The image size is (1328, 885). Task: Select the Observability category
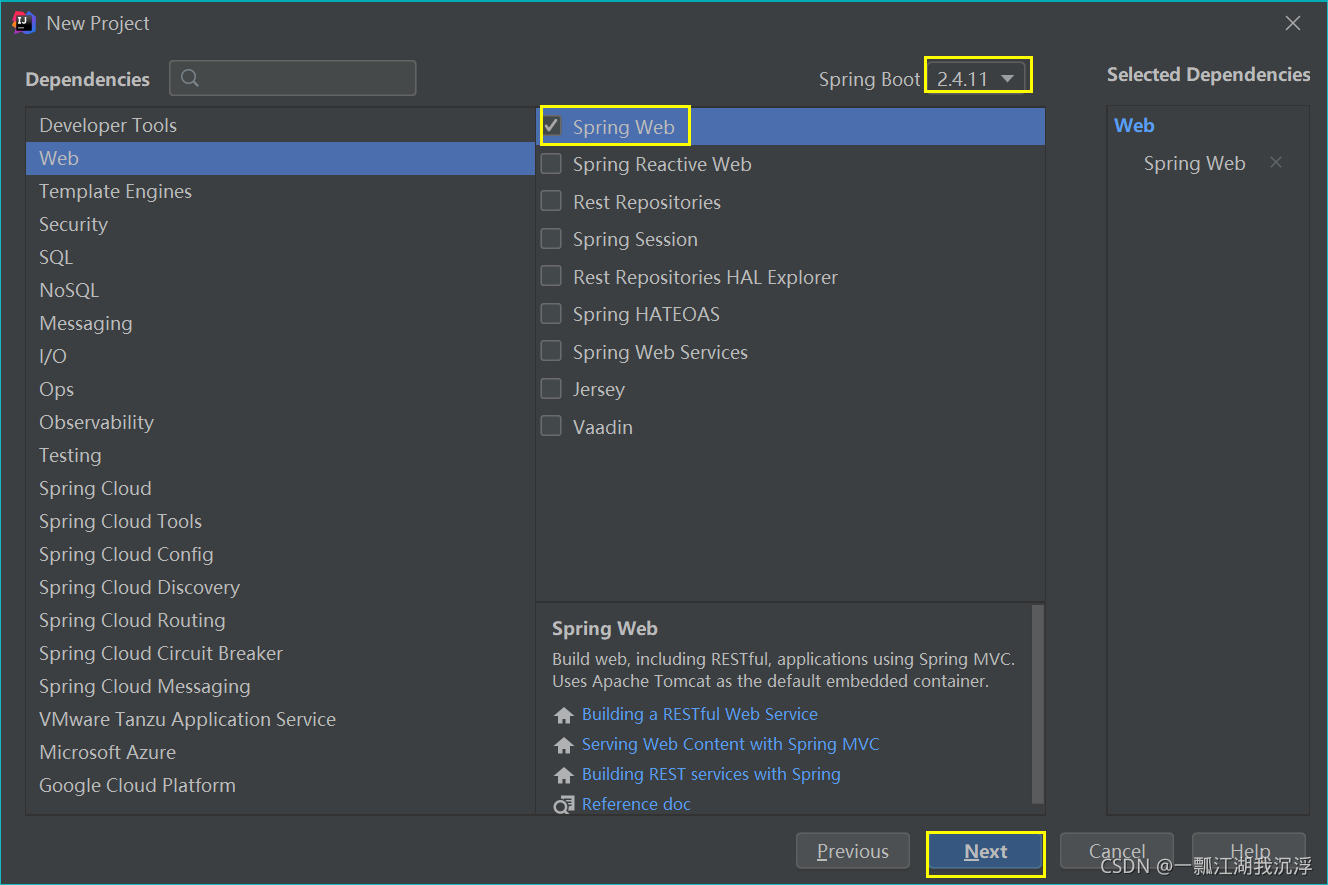coord(280,422)
